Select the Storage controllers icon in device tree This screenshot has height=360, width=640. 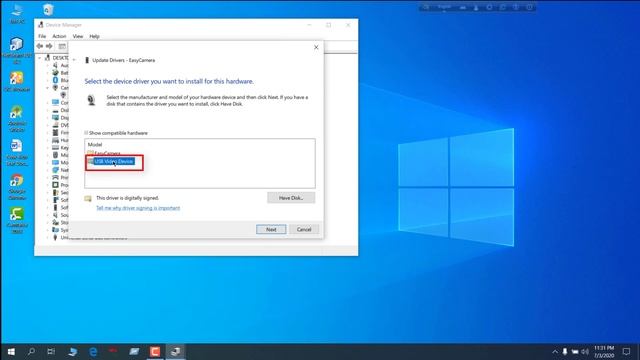tap(56, 222)
